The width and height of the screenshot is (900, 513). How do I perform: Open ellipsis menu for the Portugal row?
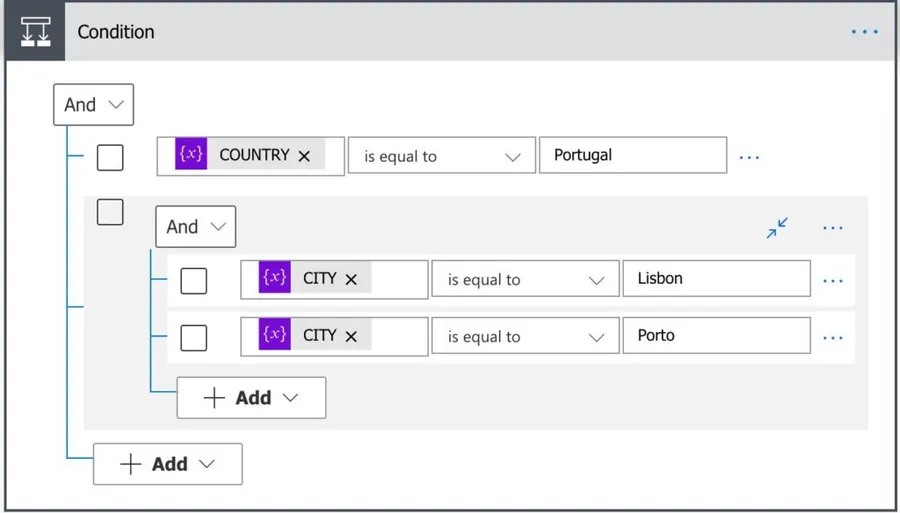click(749, 157)
